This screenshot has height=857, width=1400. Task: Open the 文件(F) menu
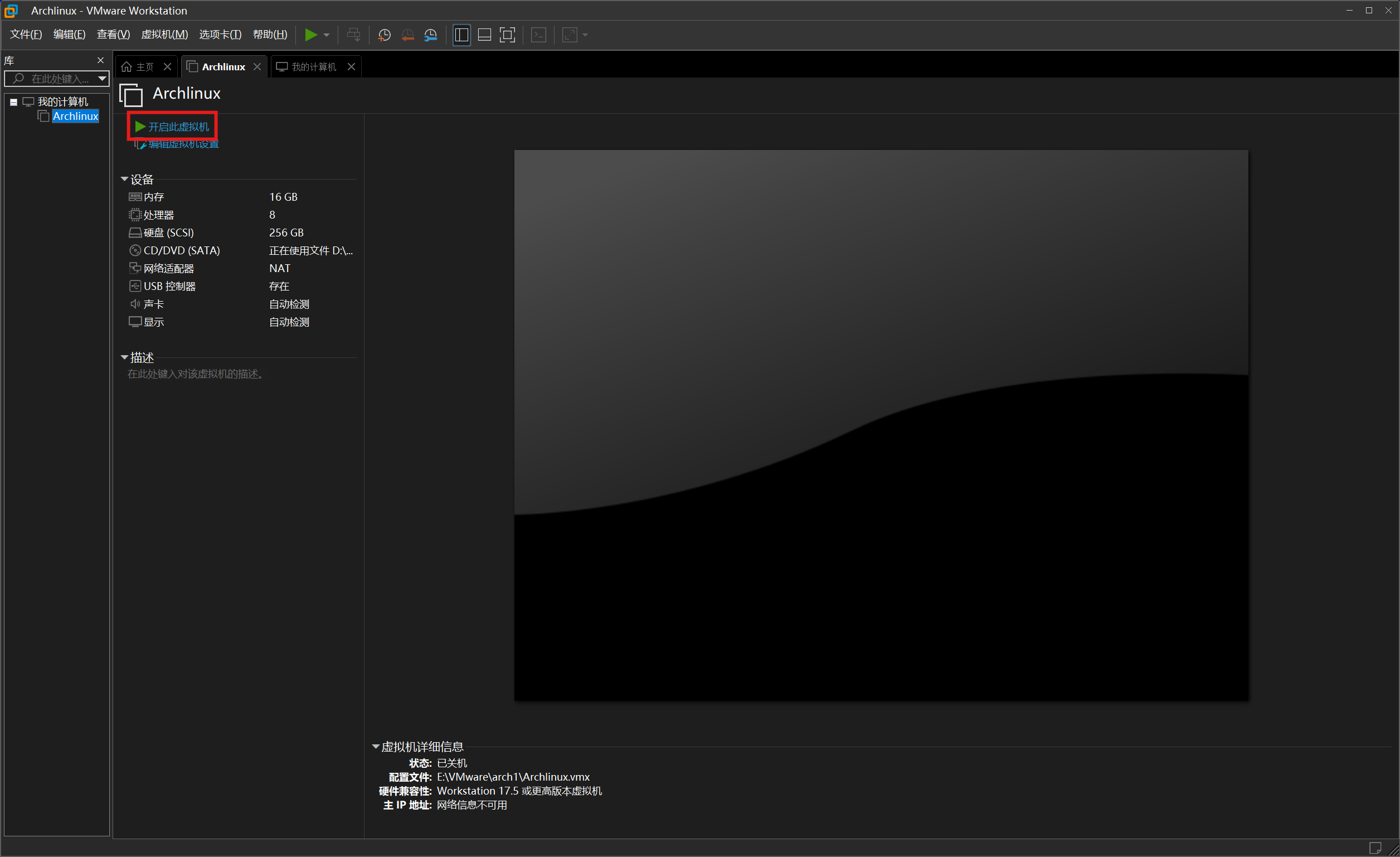[26, 35]
